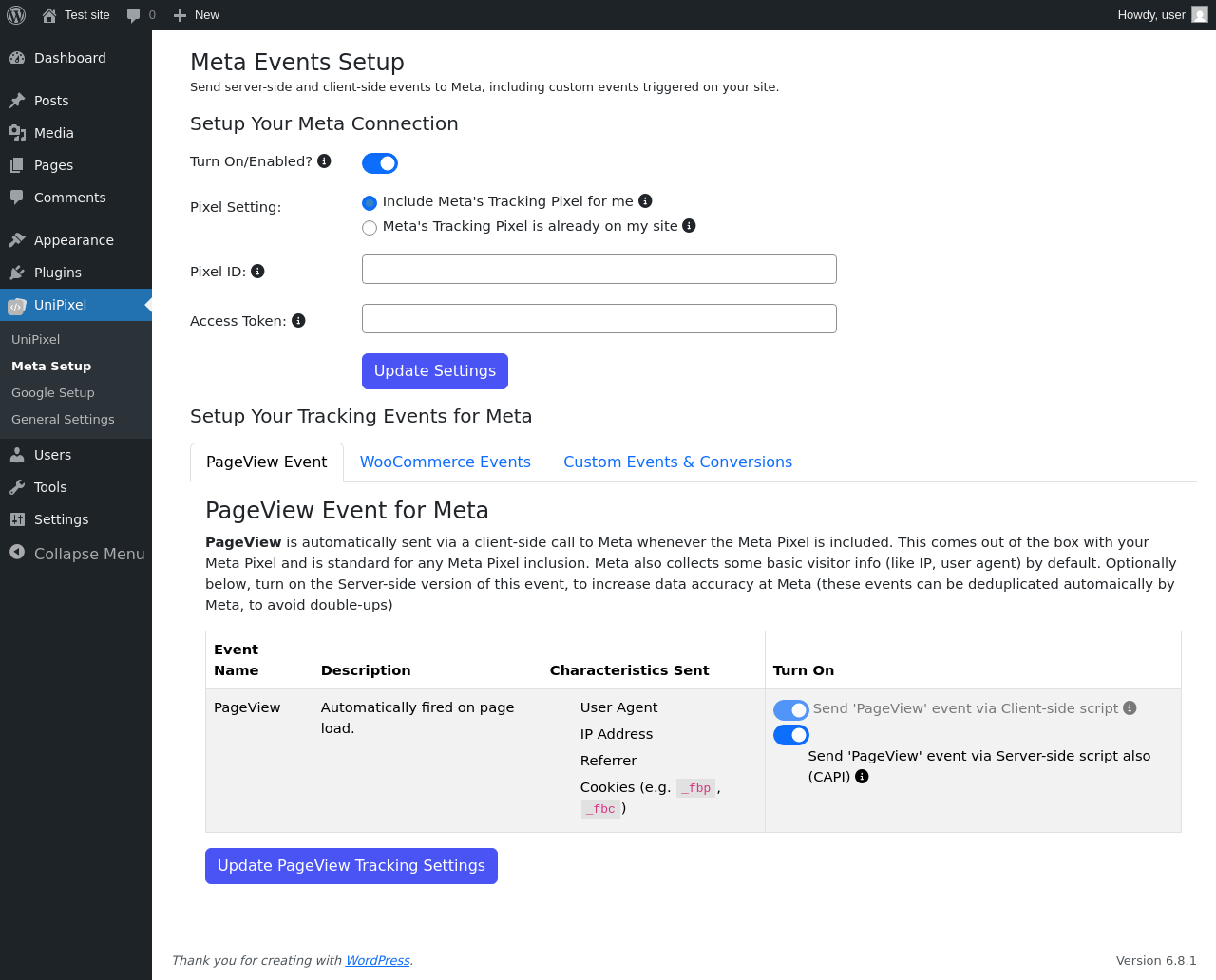This screenshot has height=980, width=1216.
Task: Click the Settings sliders icon
Action: [x=17, y=519]
